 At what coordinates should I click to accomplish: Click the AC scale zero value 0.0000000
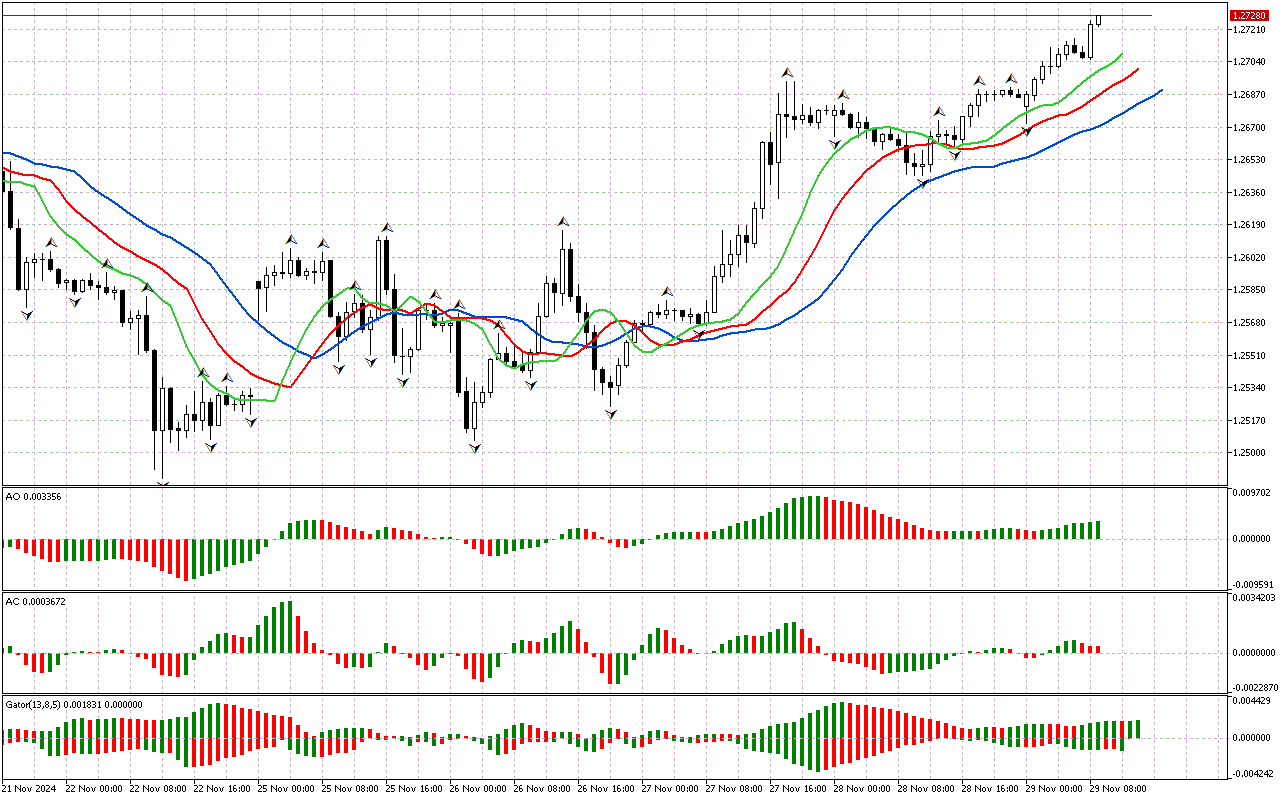pos(1254,653)
